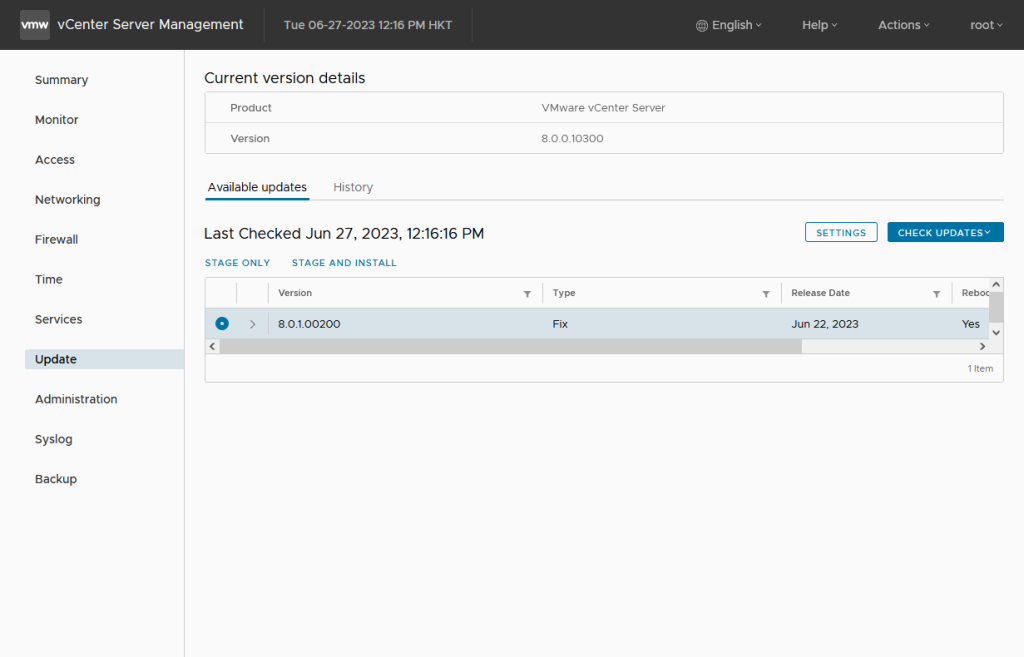Click Stage Only
1024x657 pixels.
238,263
